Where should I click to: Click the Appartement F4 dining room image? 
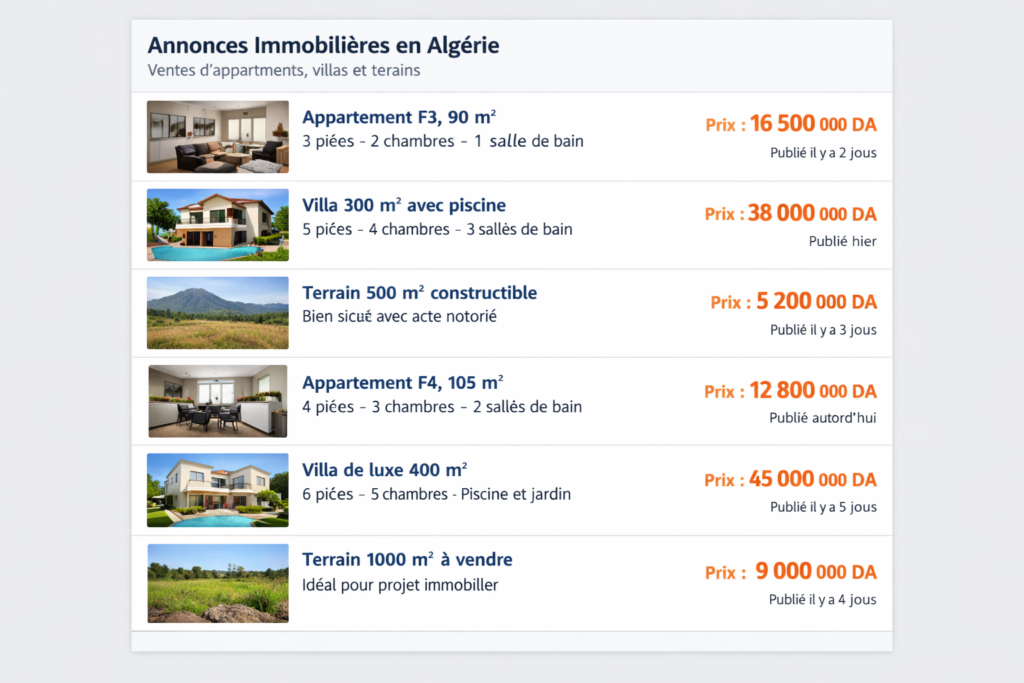click(x=217, y=401)
